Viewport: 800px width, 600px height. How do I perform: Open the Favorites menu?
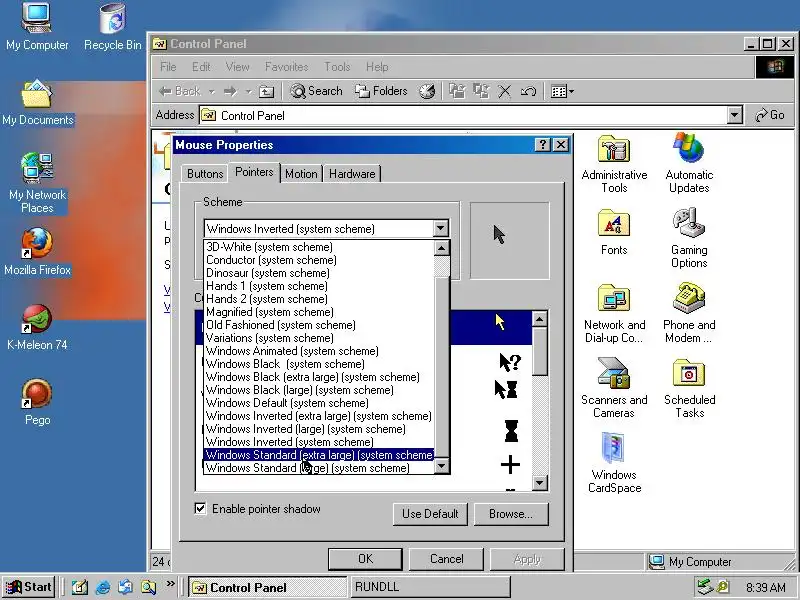[x=287, y=67]
